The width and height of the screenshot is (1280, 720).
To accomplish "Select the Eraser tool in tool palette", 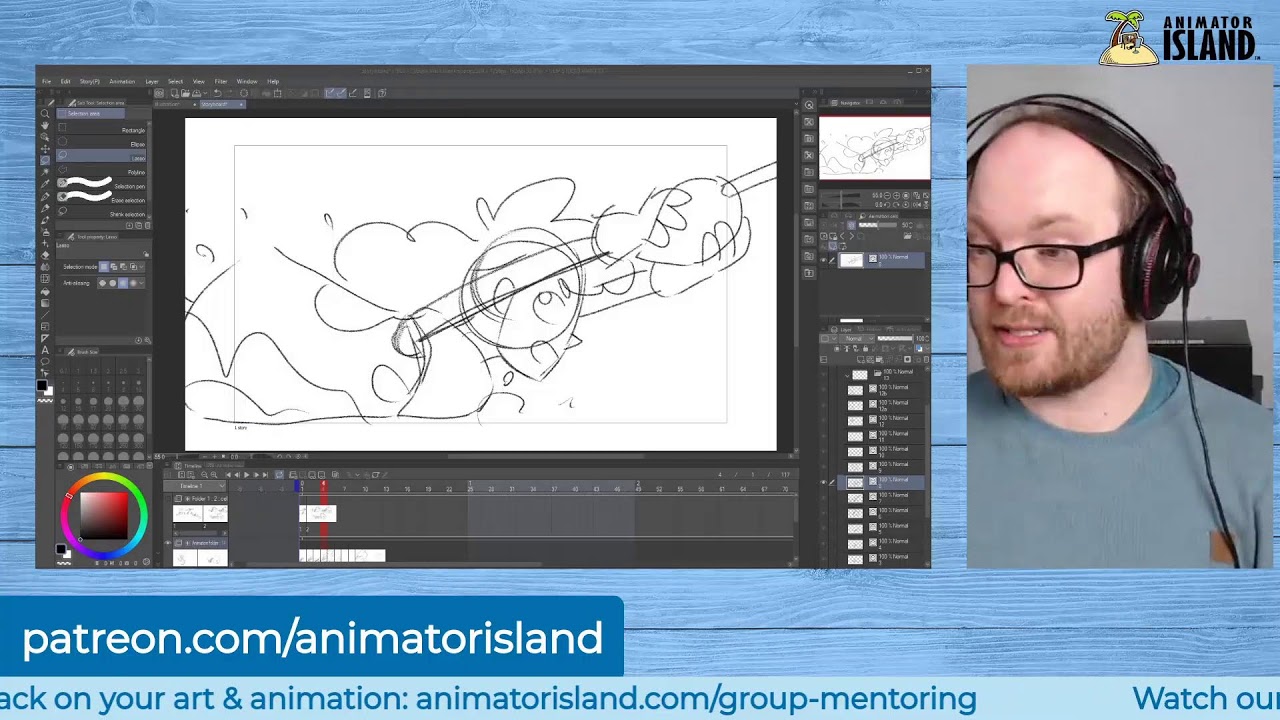I will pos(45,255).
